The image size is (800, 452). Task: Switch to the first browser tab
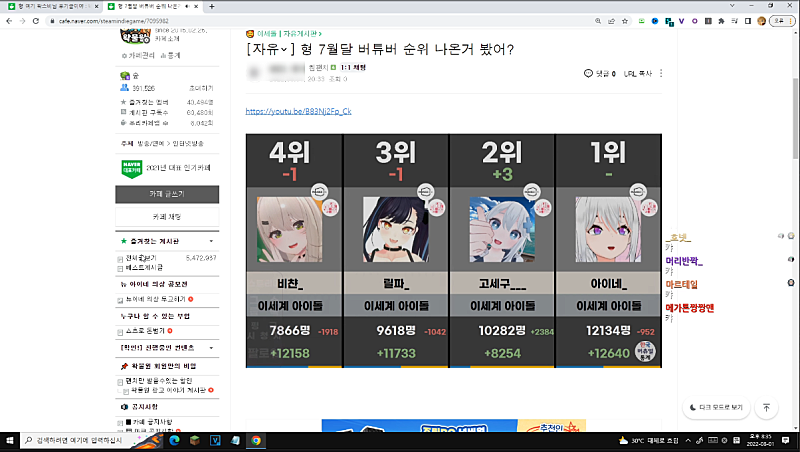pyautogui.click(x=53, y=6)
